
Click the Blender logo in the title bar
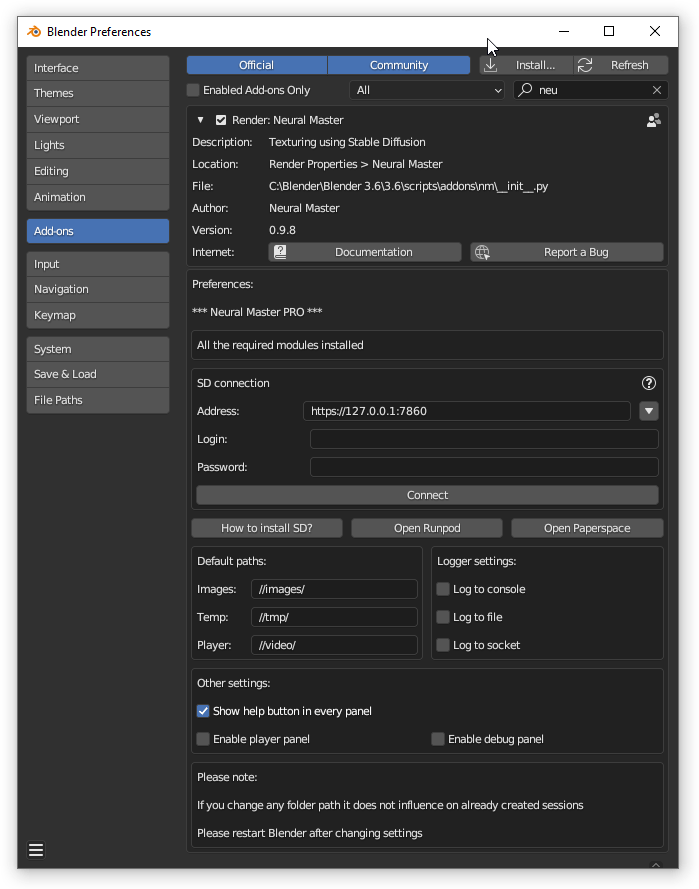[x=34, y=32]
